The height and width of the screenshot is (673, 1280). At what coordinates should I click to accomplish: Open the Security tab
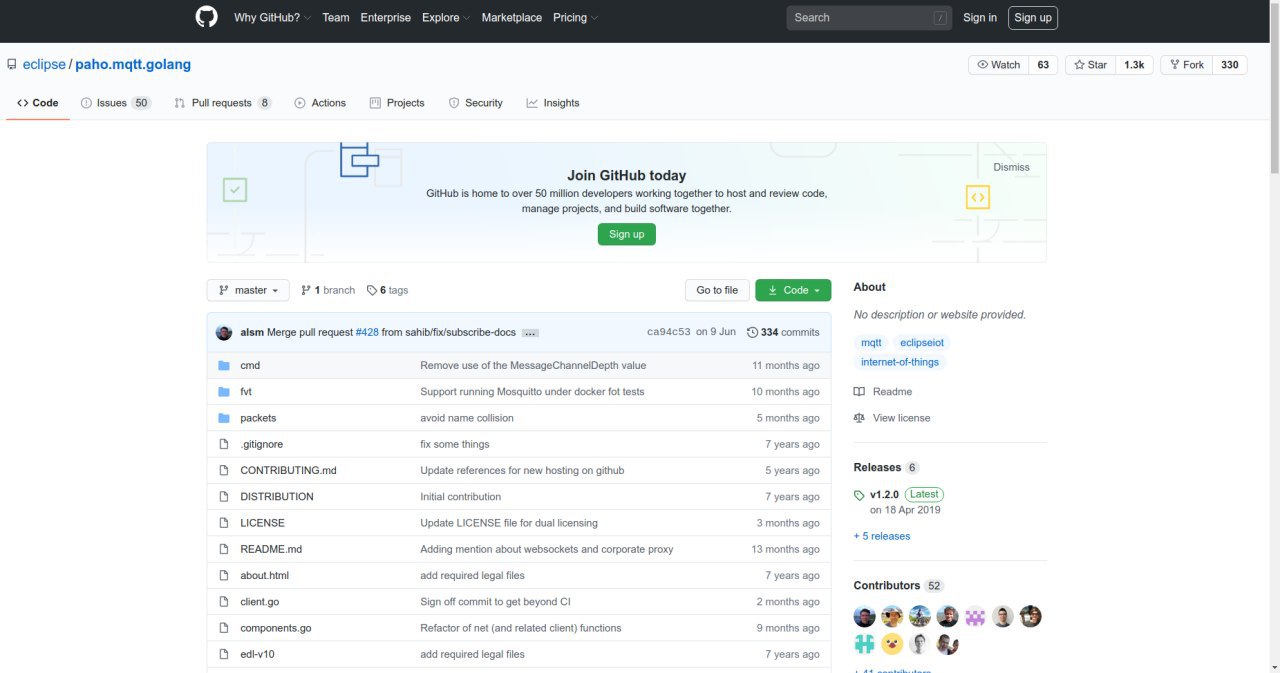pyautogui.click(x=475, y=103)
